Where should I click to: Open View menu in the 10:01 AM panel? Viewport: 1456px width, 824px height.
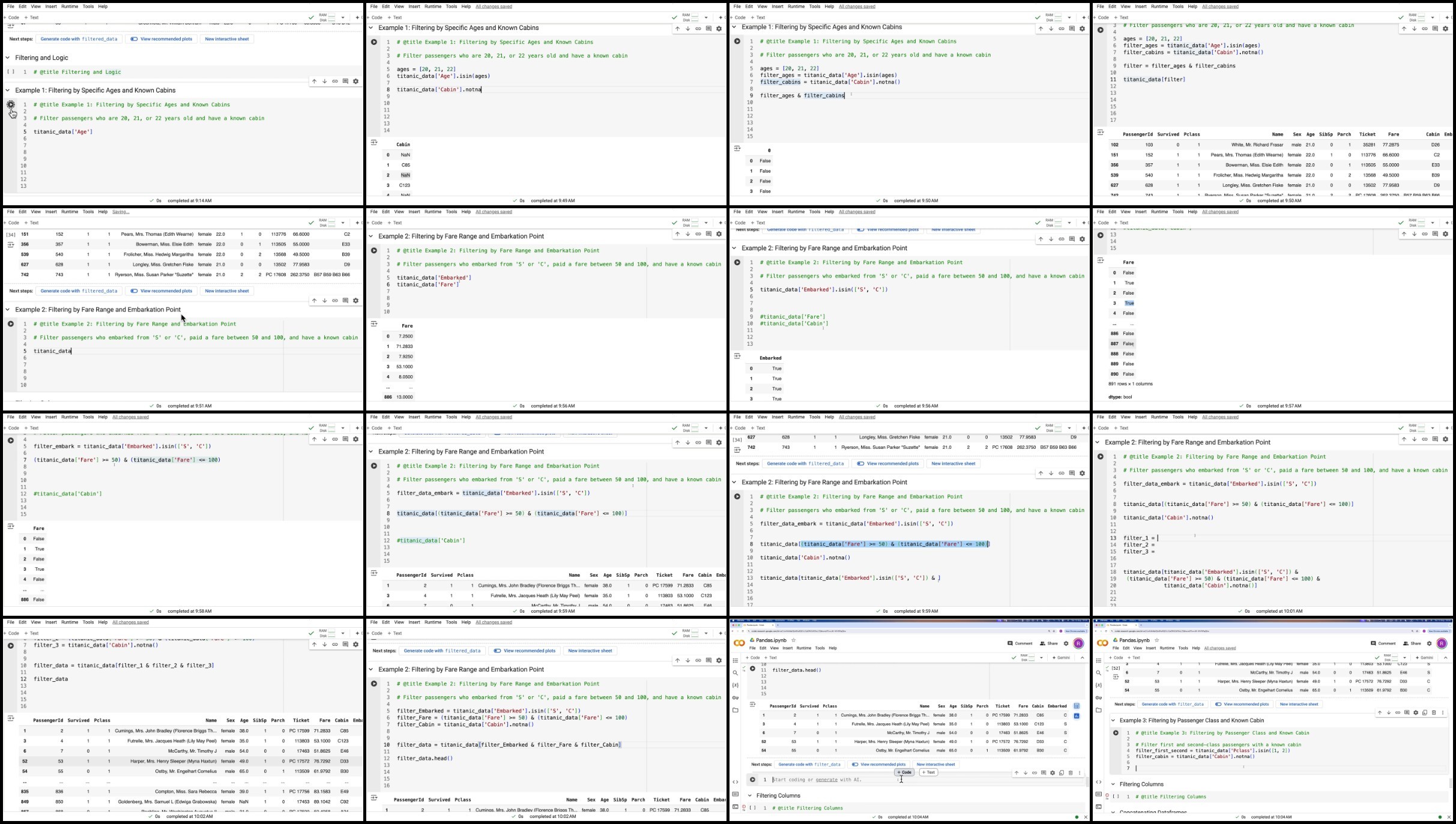1125,417
